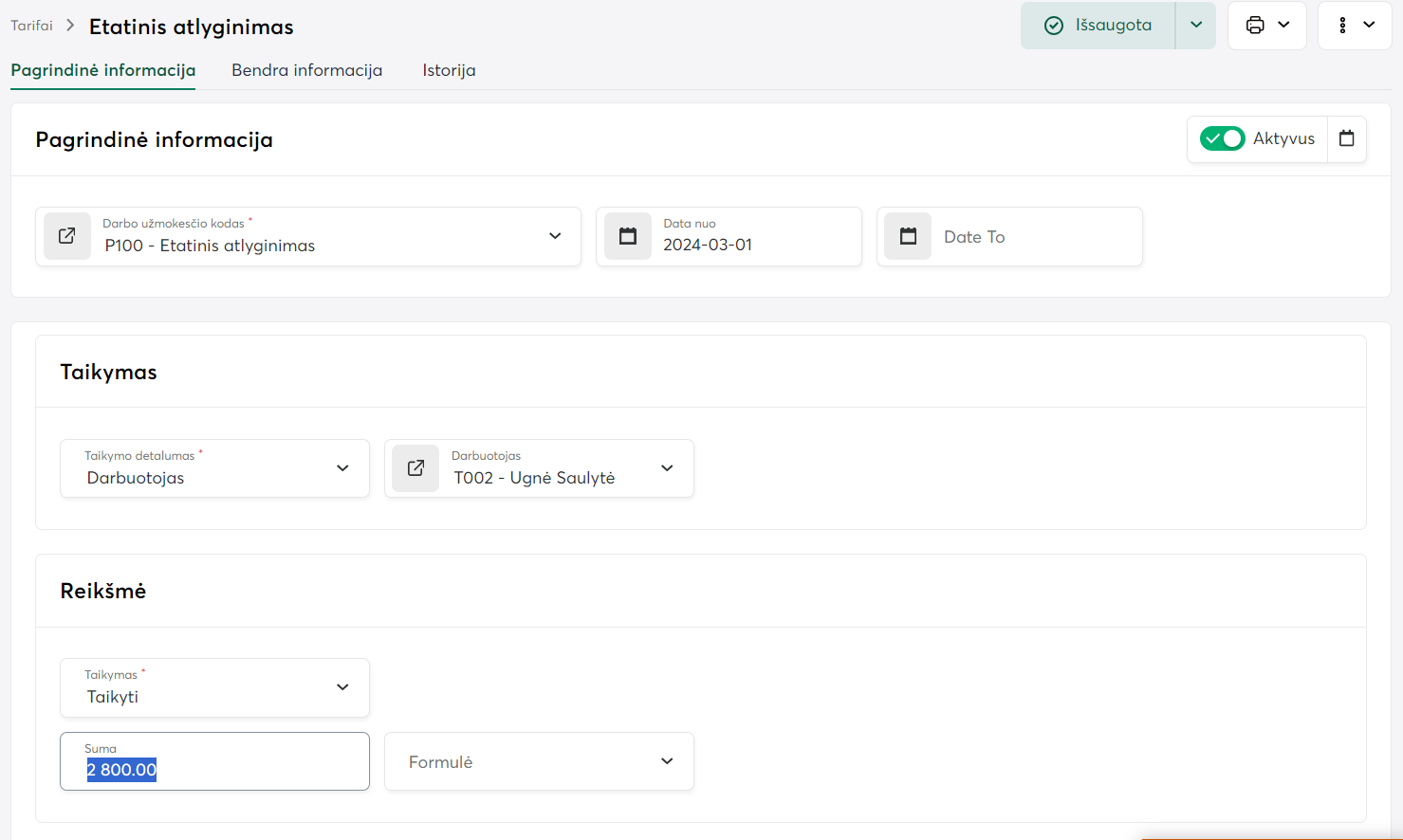The image size is (1403, 840).
Task: Open the Data nuo calendar picker
Action: (x=628, y=236)
